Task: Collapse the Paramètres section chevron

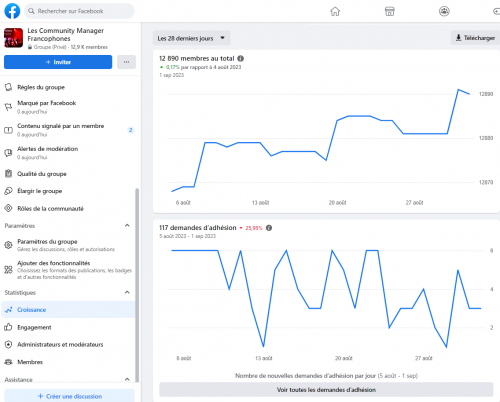Action: point(127,226)
